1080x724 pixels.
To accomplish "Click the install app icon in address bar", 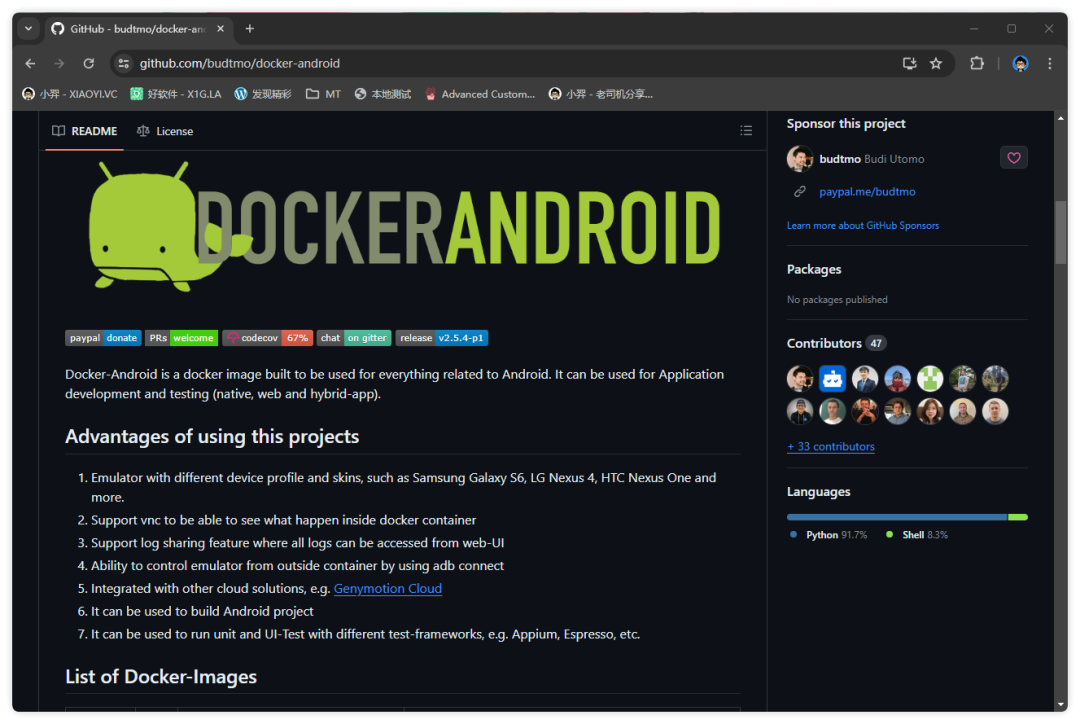I will [909, 64].
